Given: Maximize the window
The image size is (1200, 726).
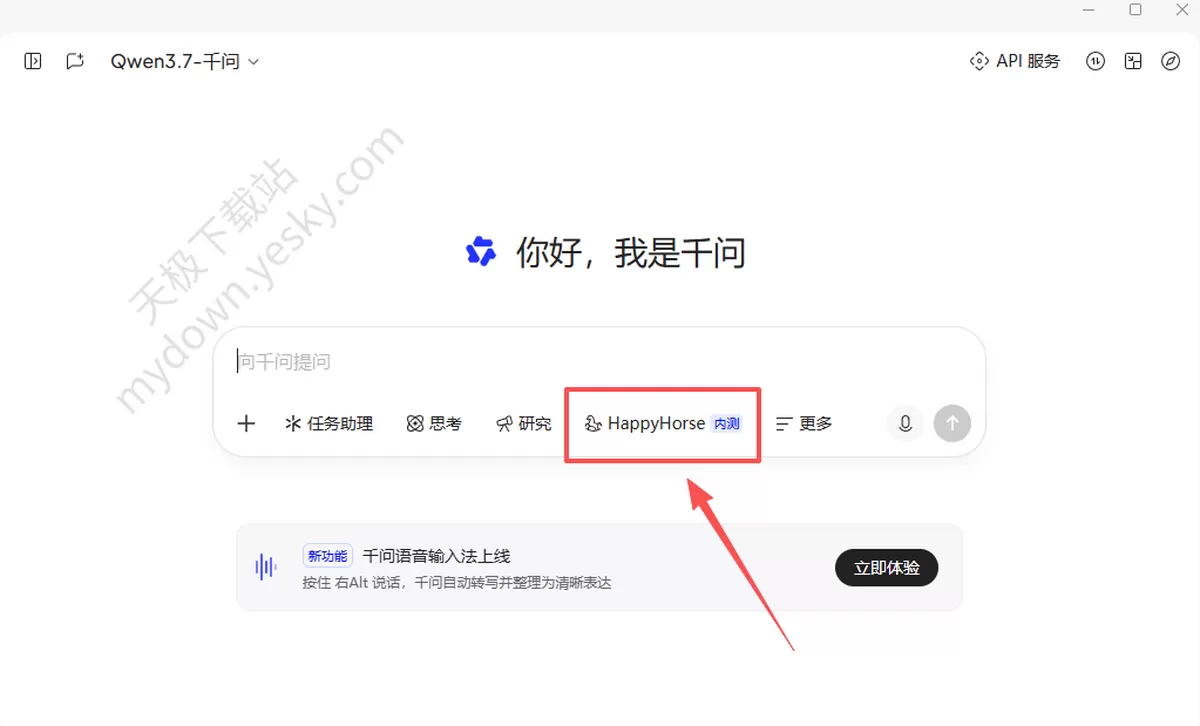Looking at the screenshot, I should [x=1135, y=9].
